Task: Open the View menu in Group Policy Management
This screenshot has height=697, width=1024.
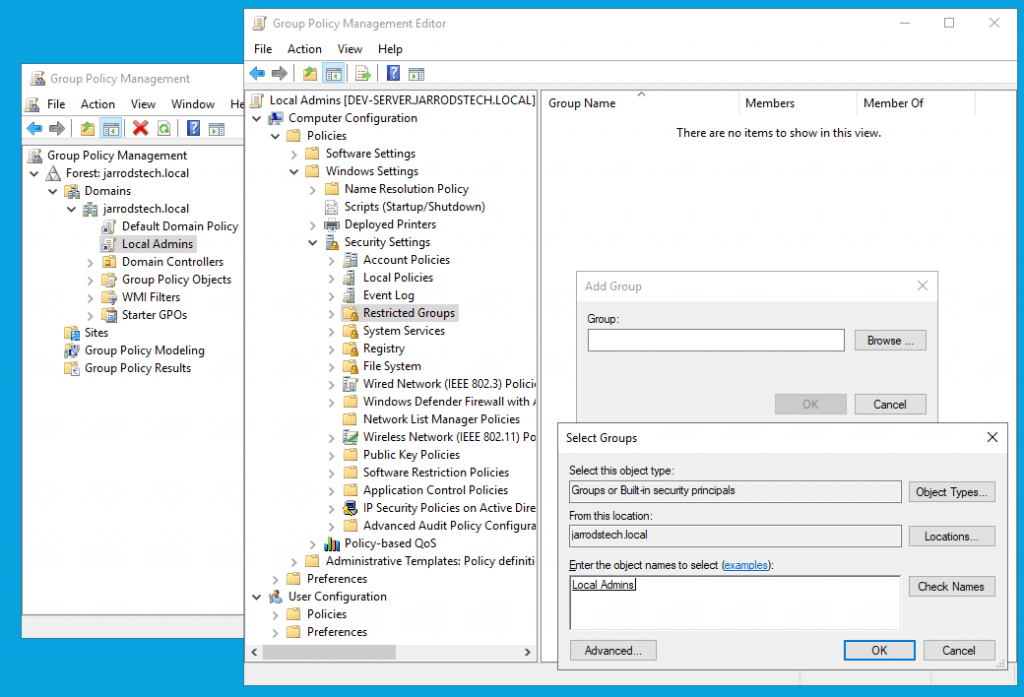Action: pos(143,103)
